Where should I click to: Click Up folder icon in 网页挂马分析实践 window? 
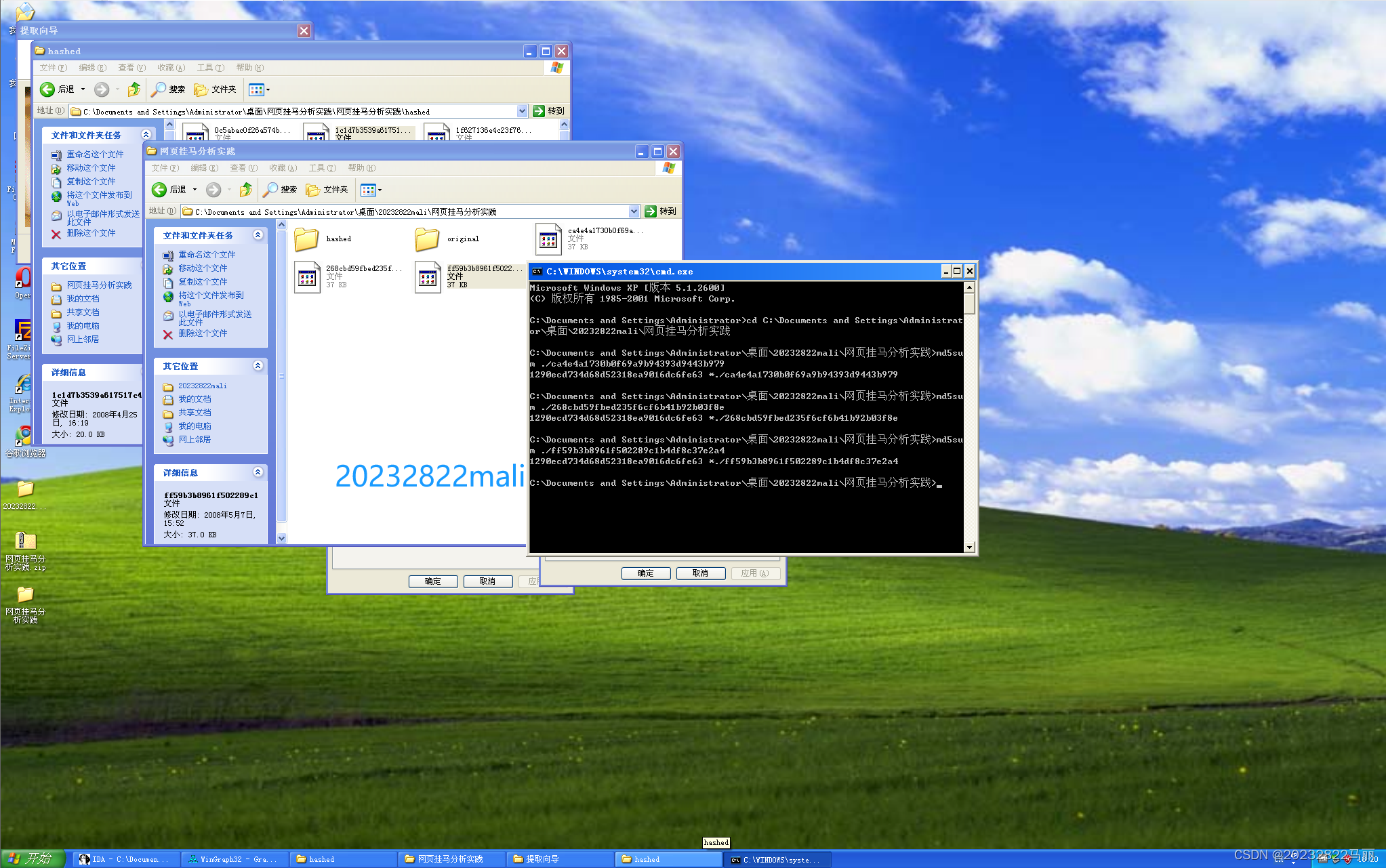pyautogui.click(x=246, y=190)
